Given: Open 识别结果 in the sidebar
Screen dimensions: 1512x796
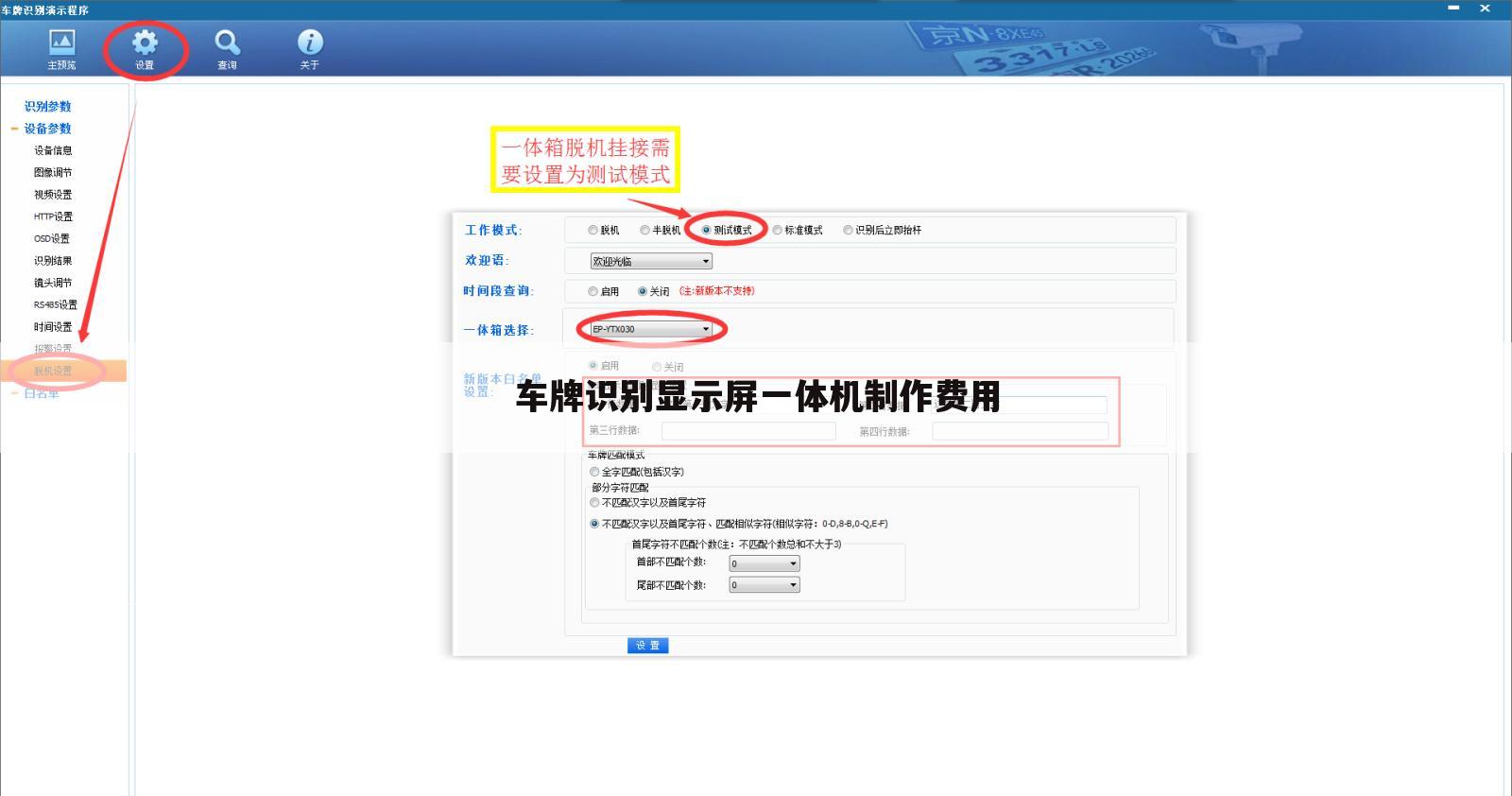Looking at the screenshot, I should pyautogui.click(x=53, y=261).
